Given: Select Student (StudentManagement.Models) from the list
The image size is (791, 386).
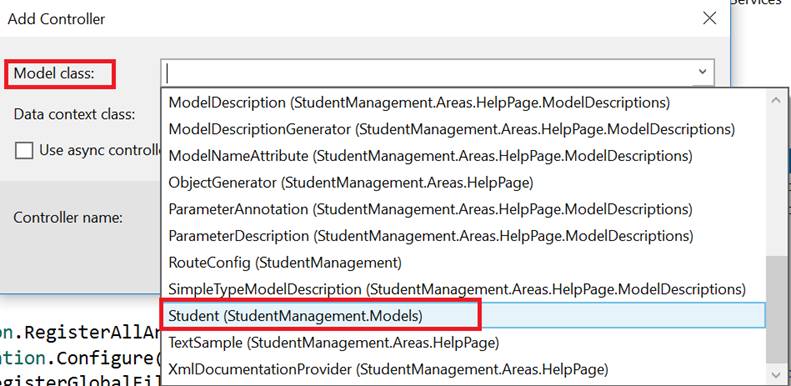Looking at the screenshot, I should pos(463,316).
